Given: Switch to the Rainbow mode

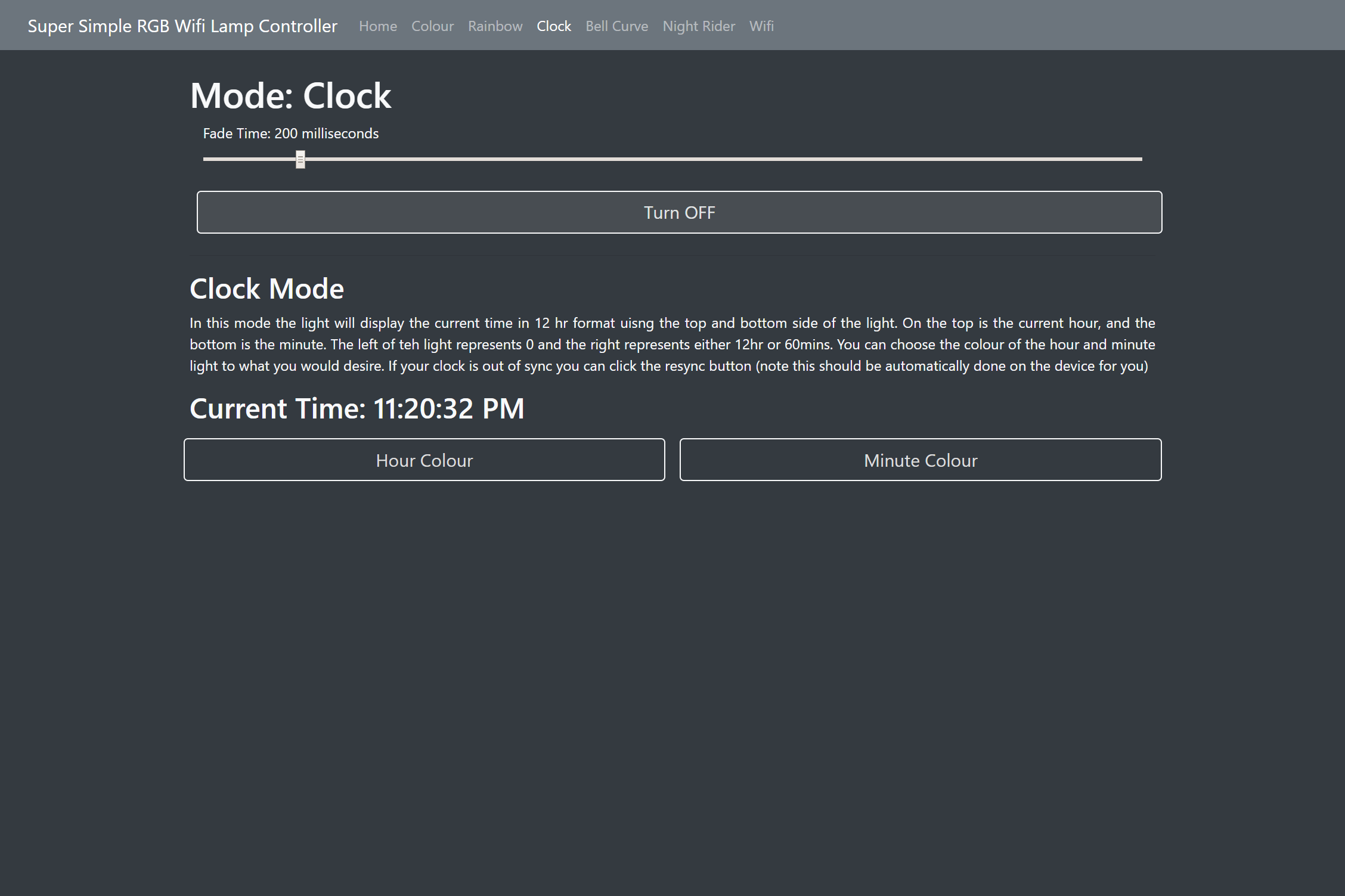Looking at the screenshot, I should [495, 26].
